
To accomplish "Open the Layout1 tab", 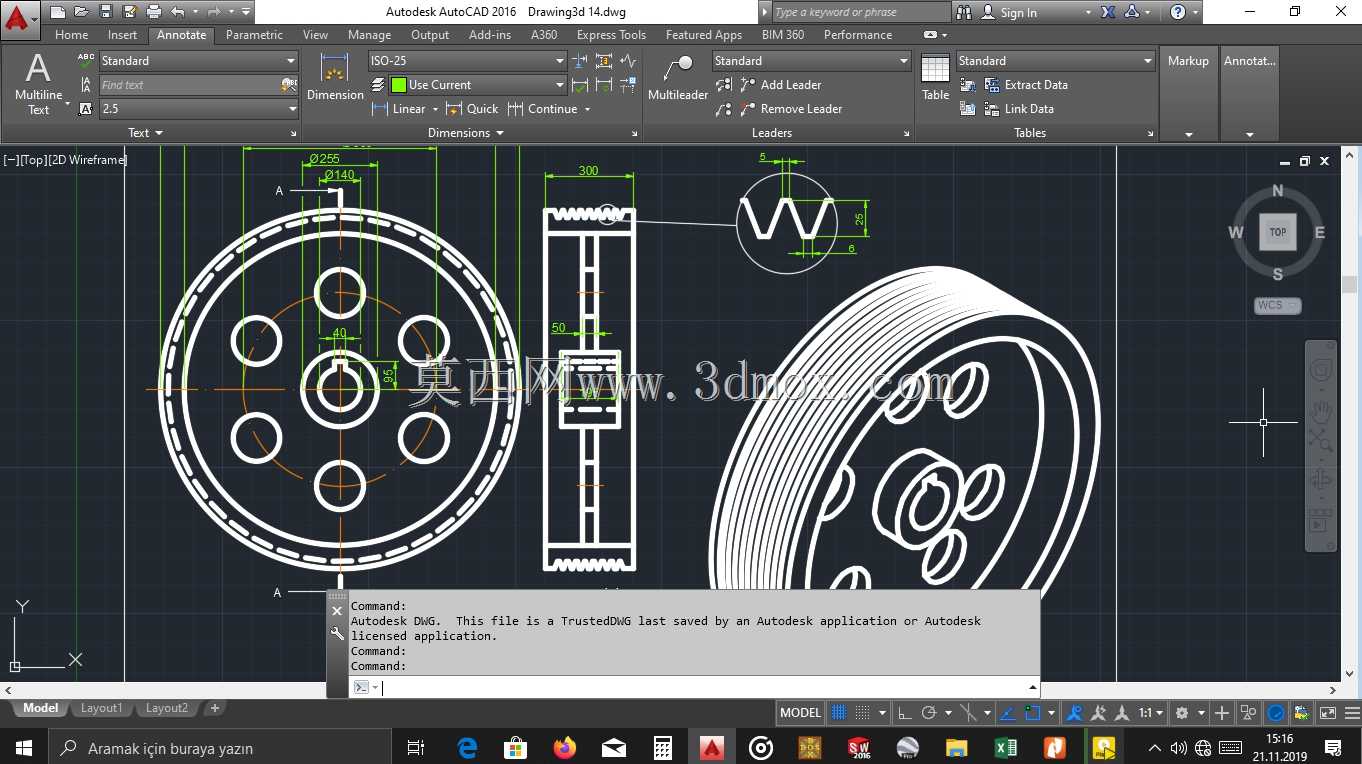I will pos(101,708).
